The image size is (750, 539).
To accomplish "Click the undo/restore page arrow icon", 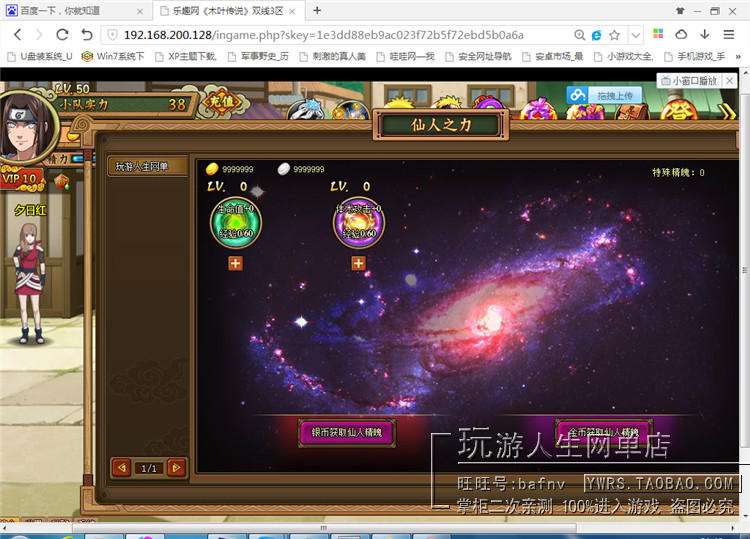I will click(x=87, y=34).
